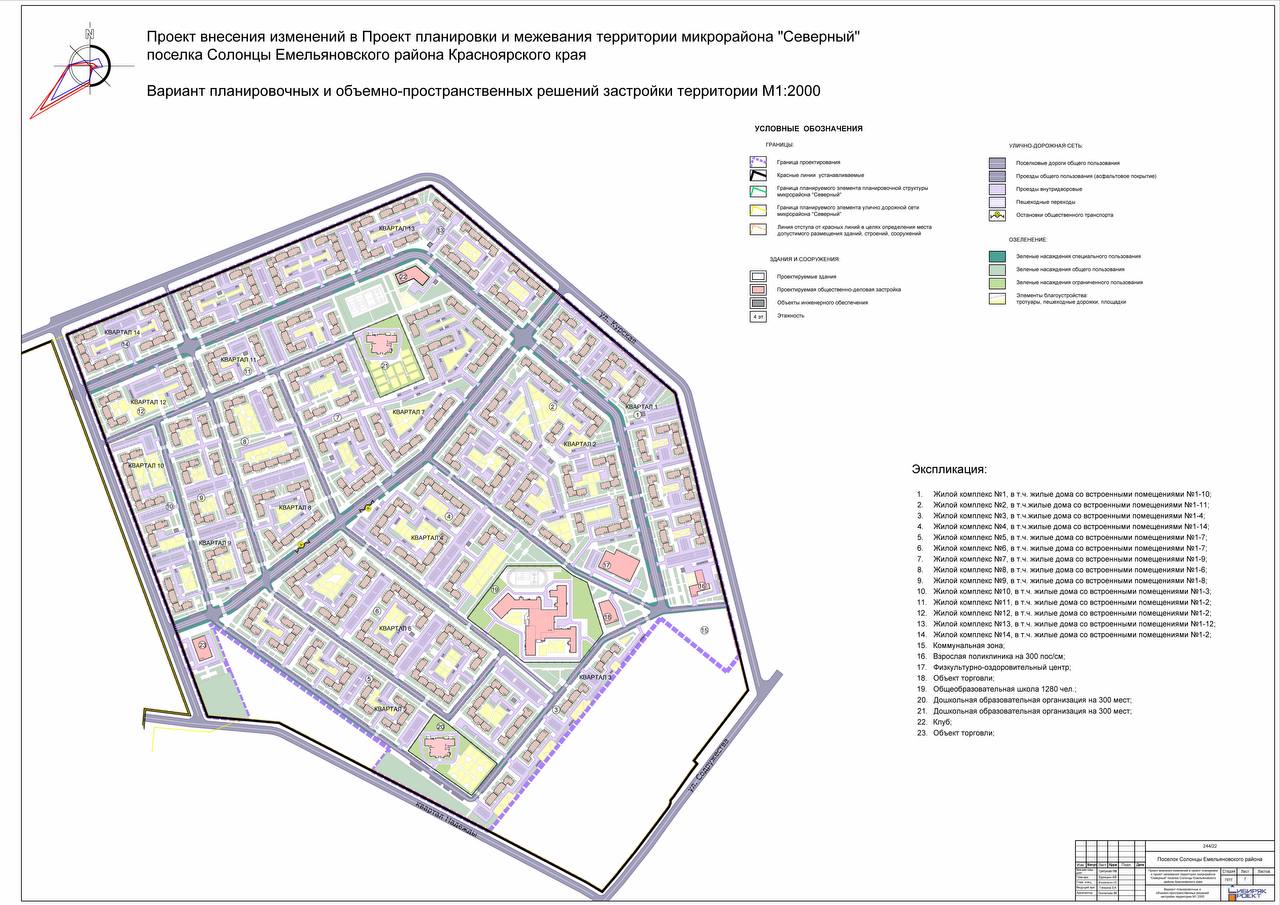Image resolution: width=1280 pixels, height=905 pixels.
Task: Click explication row 4 'Жилой комплекс №4'
Action: click(x=1065, y=526)
